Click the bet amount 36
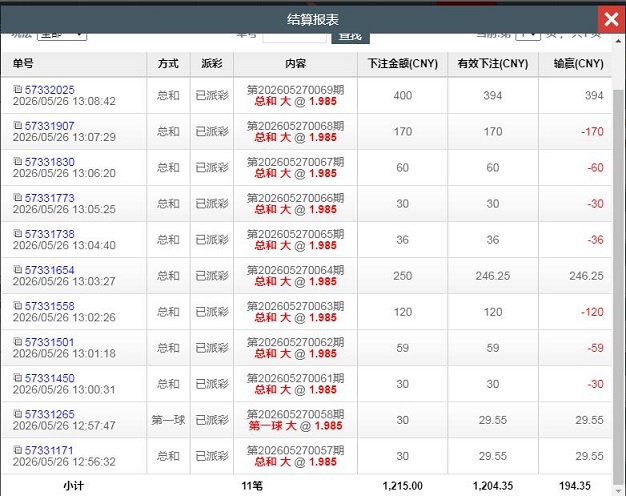 [402, 240]
